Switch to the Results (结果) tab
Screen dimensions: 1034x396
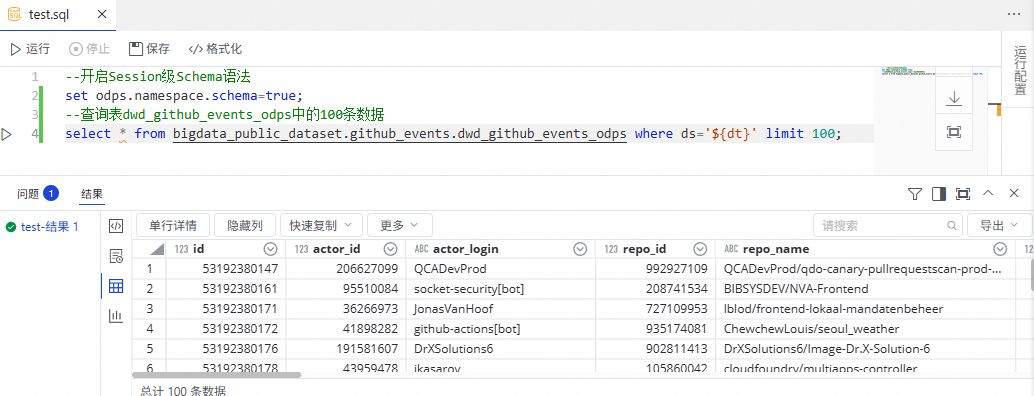pyautogui.click(x=92, y=194)
